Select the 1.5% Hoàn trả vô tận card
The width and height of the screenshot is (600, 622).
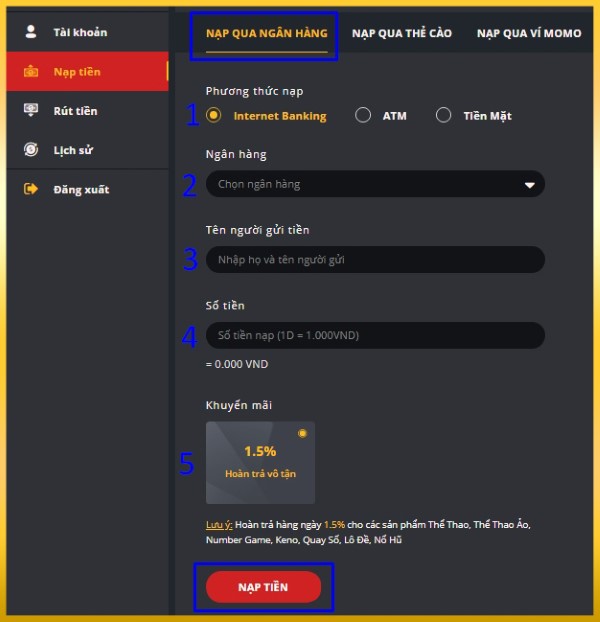pos(260,463)
